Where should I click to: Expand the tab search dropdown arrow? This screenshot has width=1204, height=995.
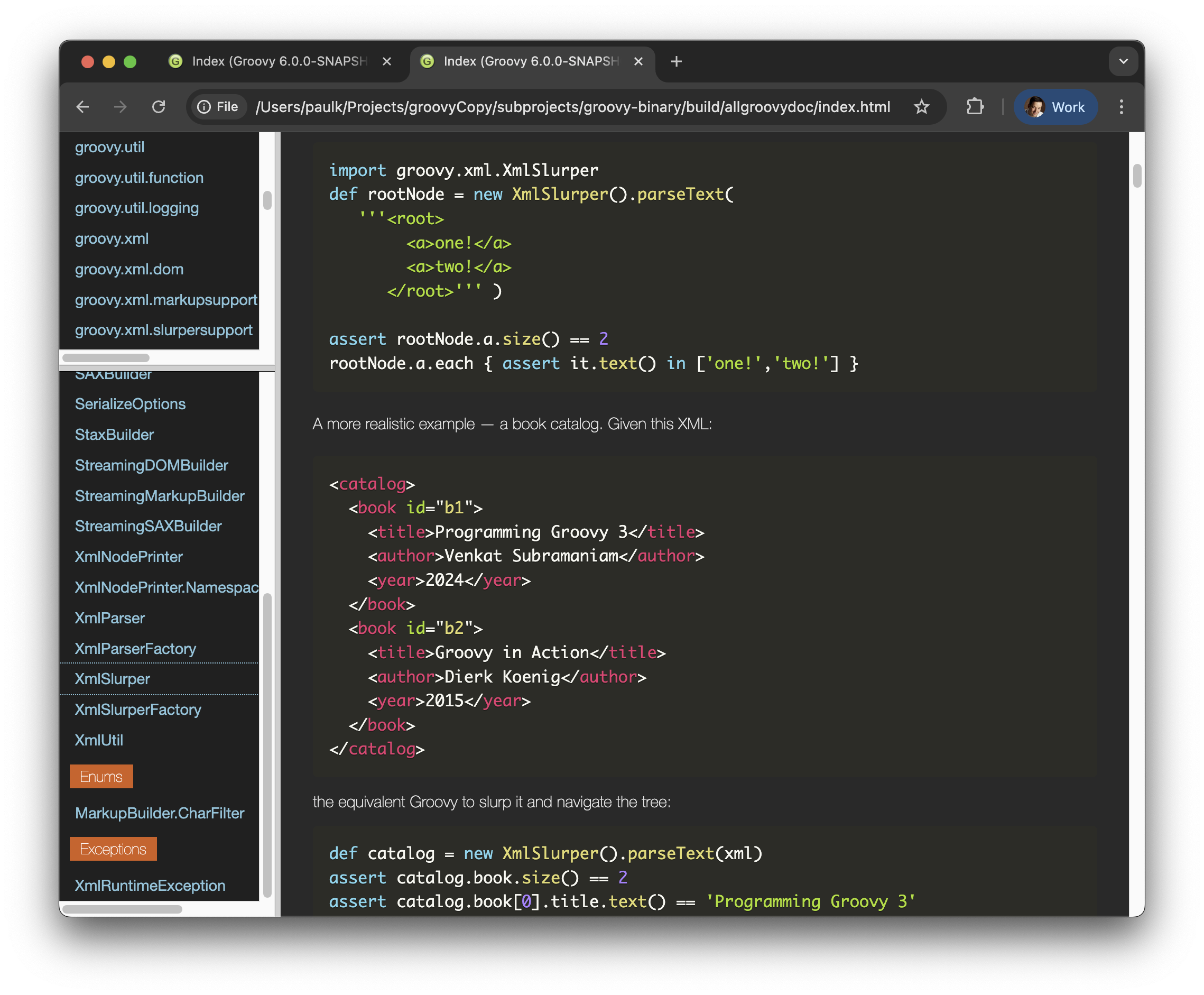click(1123, 61)
